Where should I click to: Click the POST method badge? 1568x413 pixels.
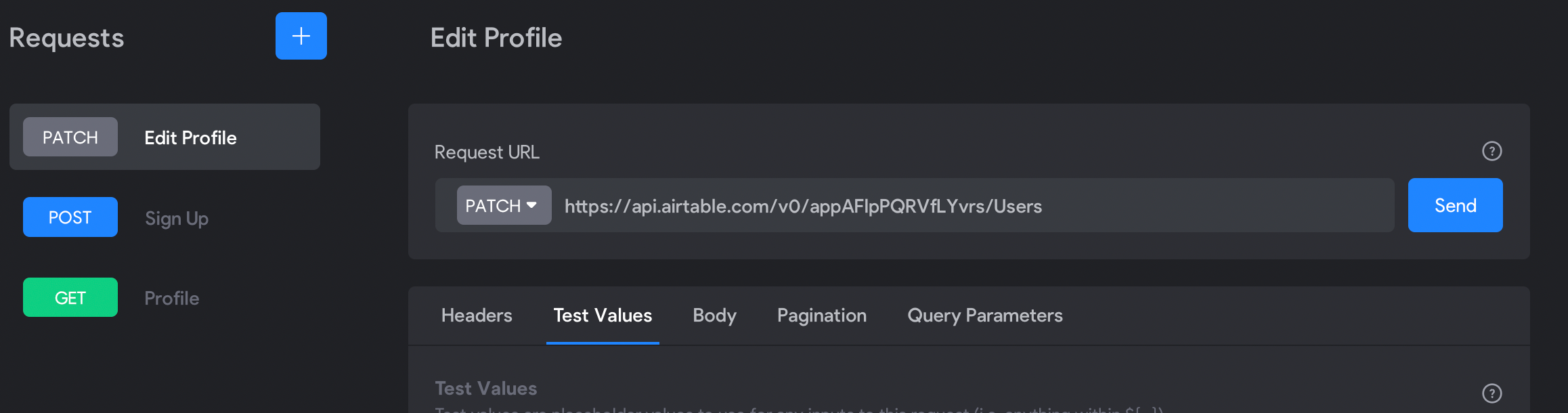pos(70,217)
